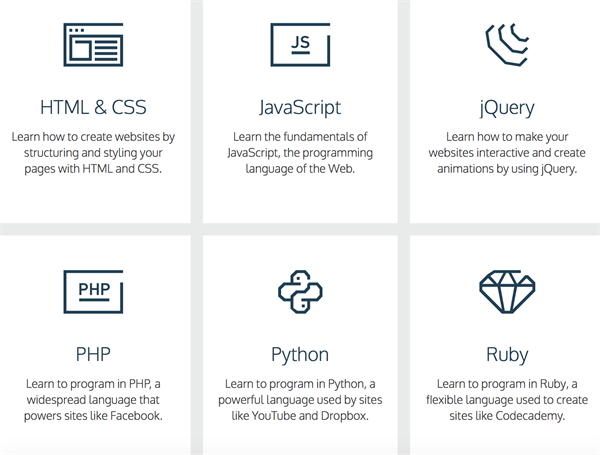Select the HTML & CSS description text
Screen dimensions: 600x455
coord(93,153)
